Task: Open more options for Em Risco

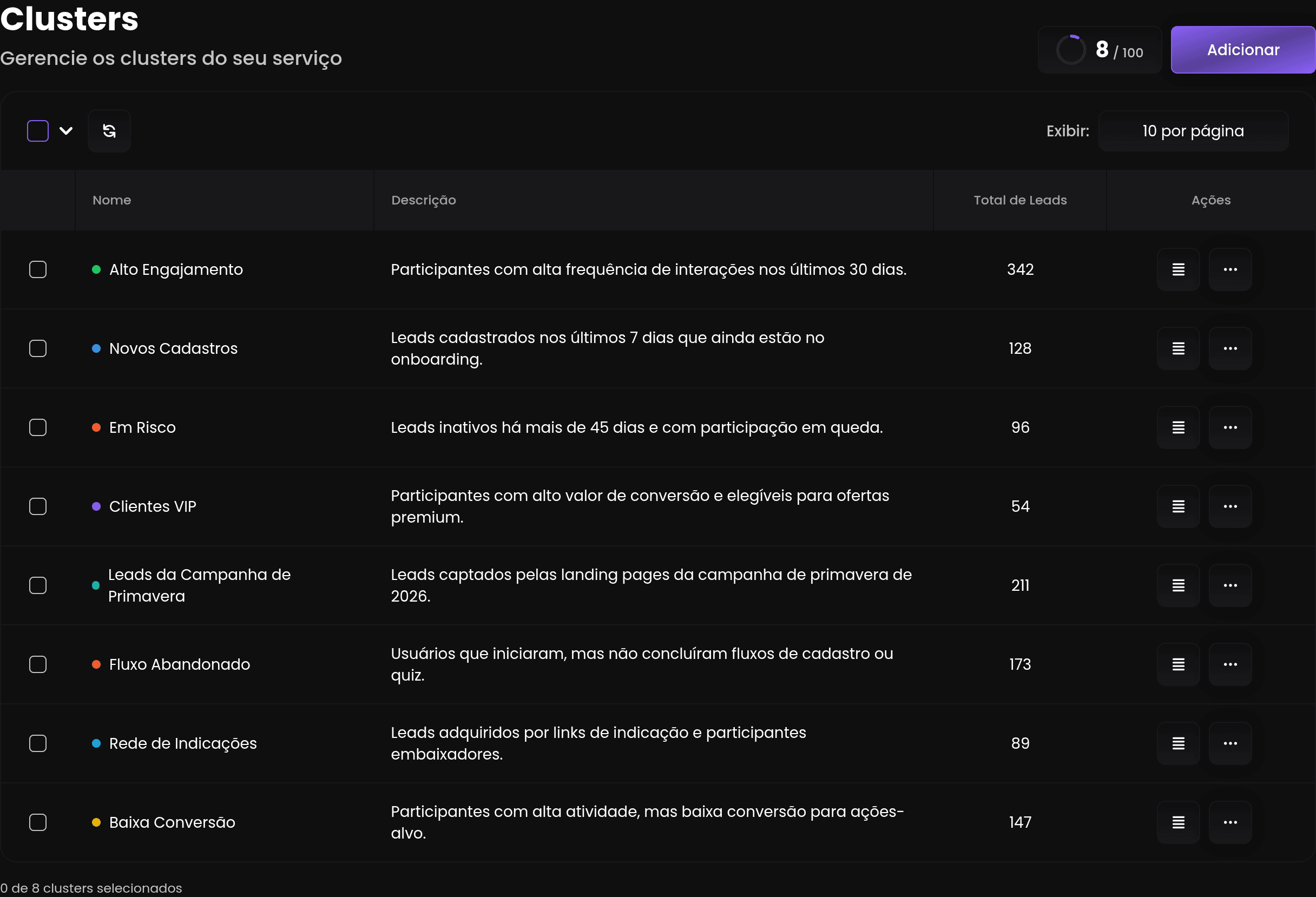Action: pos(1231,427)
